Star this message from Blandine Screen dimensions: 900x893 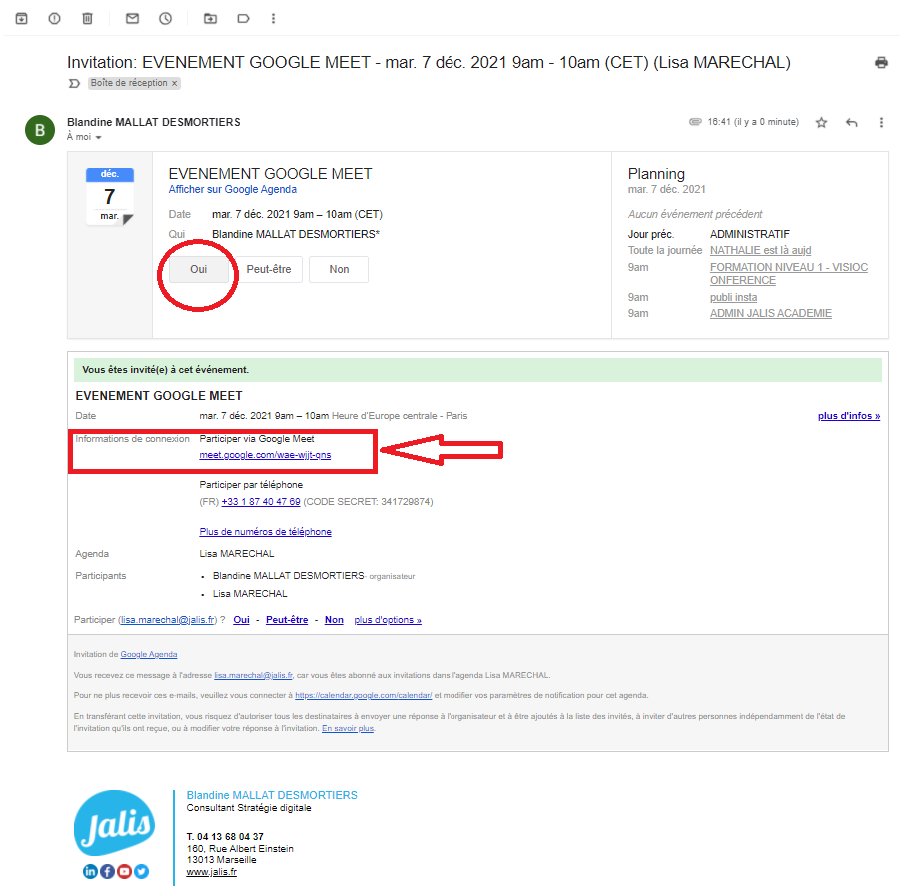pyautogui.click(x=821, y=122)
